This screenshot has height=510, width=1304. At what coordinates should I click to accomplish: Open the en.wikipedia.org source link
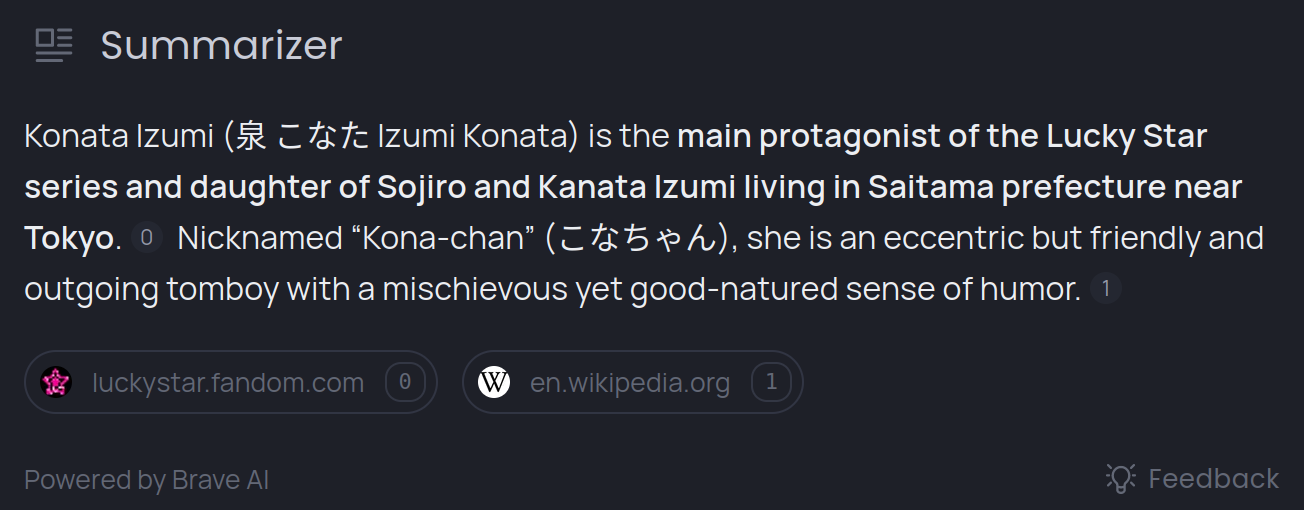pyautogui.click(x=630, y=382)
